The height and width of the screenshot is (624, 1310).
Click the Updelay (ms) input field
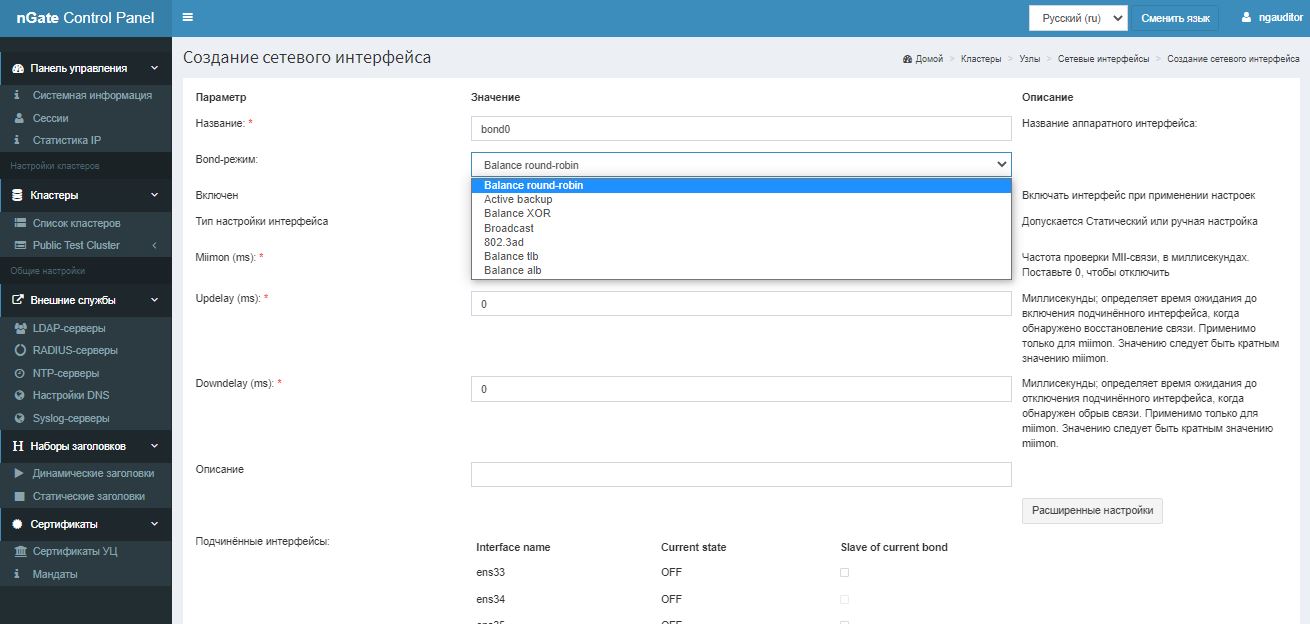741,304
